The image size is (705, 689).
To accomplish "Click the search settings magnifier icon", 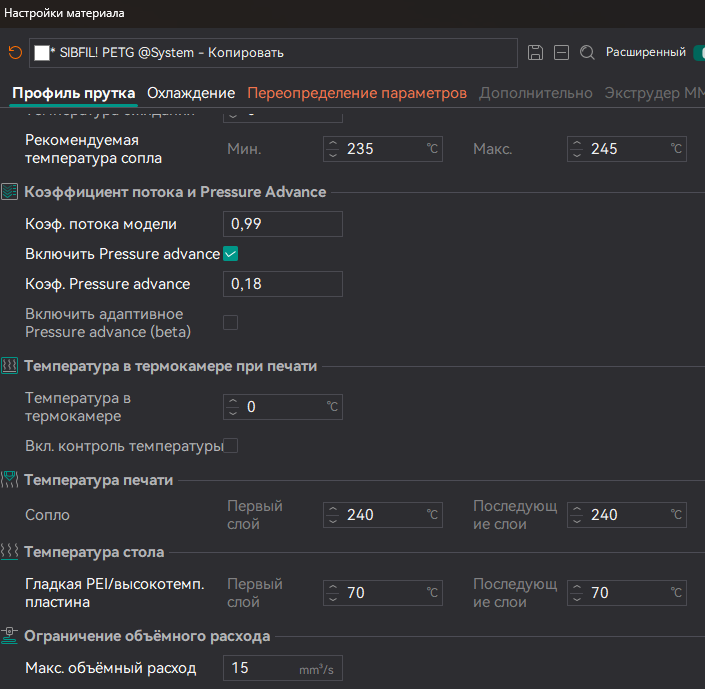I will (588, 53).
